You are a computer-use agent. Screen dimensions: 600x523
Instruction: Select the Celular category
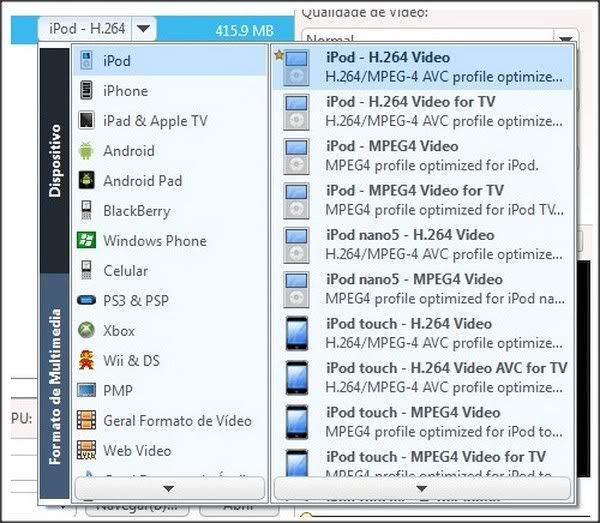[170, 270]
